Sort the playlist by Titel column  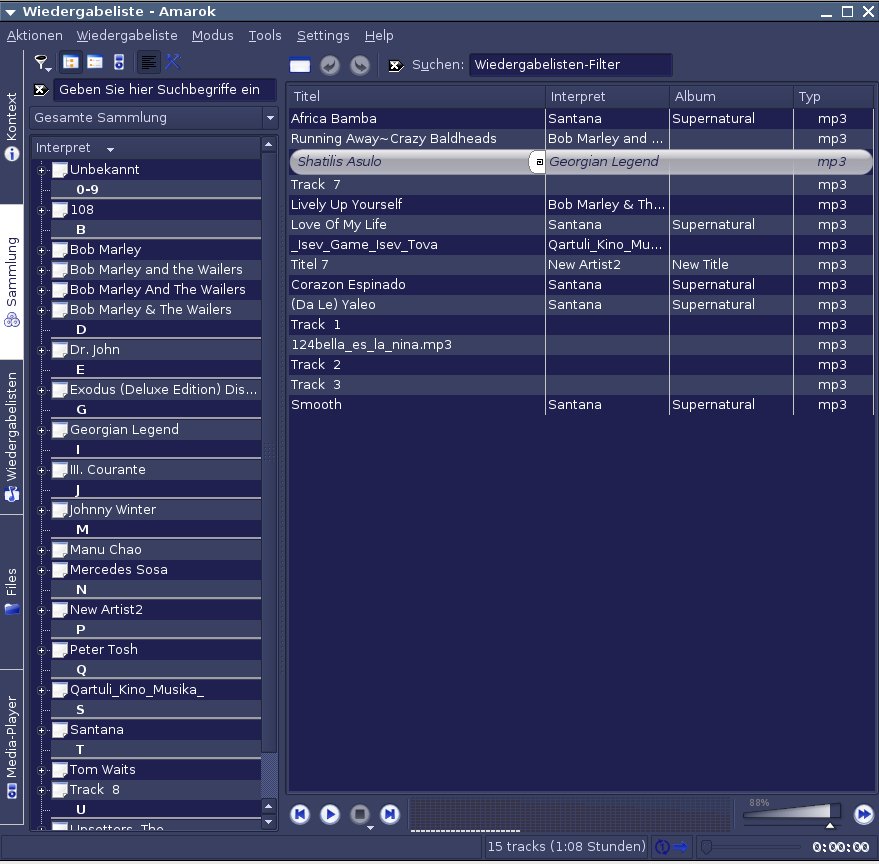coord(416,96)
